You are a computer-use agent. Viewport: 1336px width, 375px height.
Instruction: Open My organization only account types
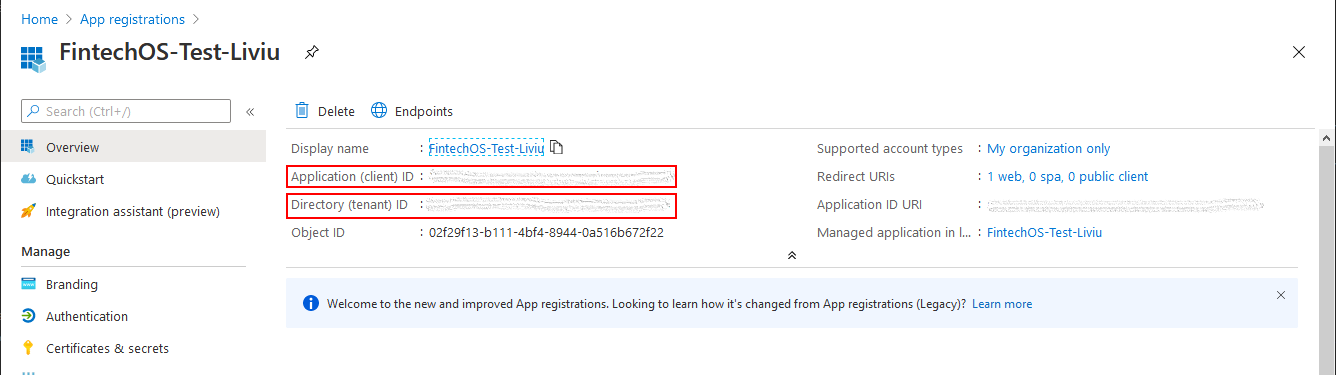click(x=1048, y=148)
